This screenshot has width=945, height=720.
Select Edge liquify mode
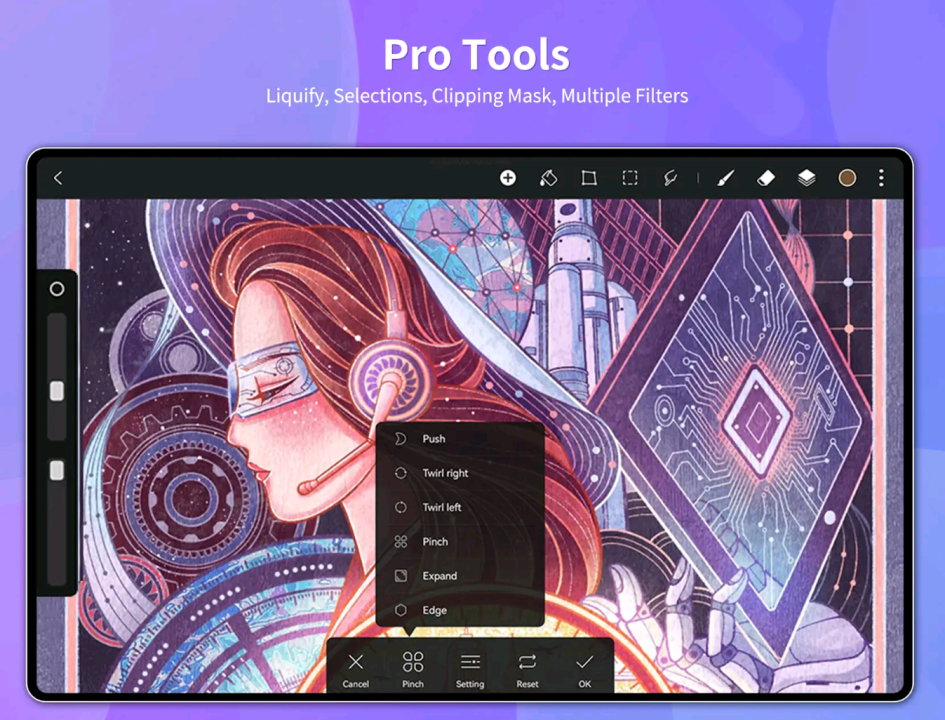(x=460, y=610)
